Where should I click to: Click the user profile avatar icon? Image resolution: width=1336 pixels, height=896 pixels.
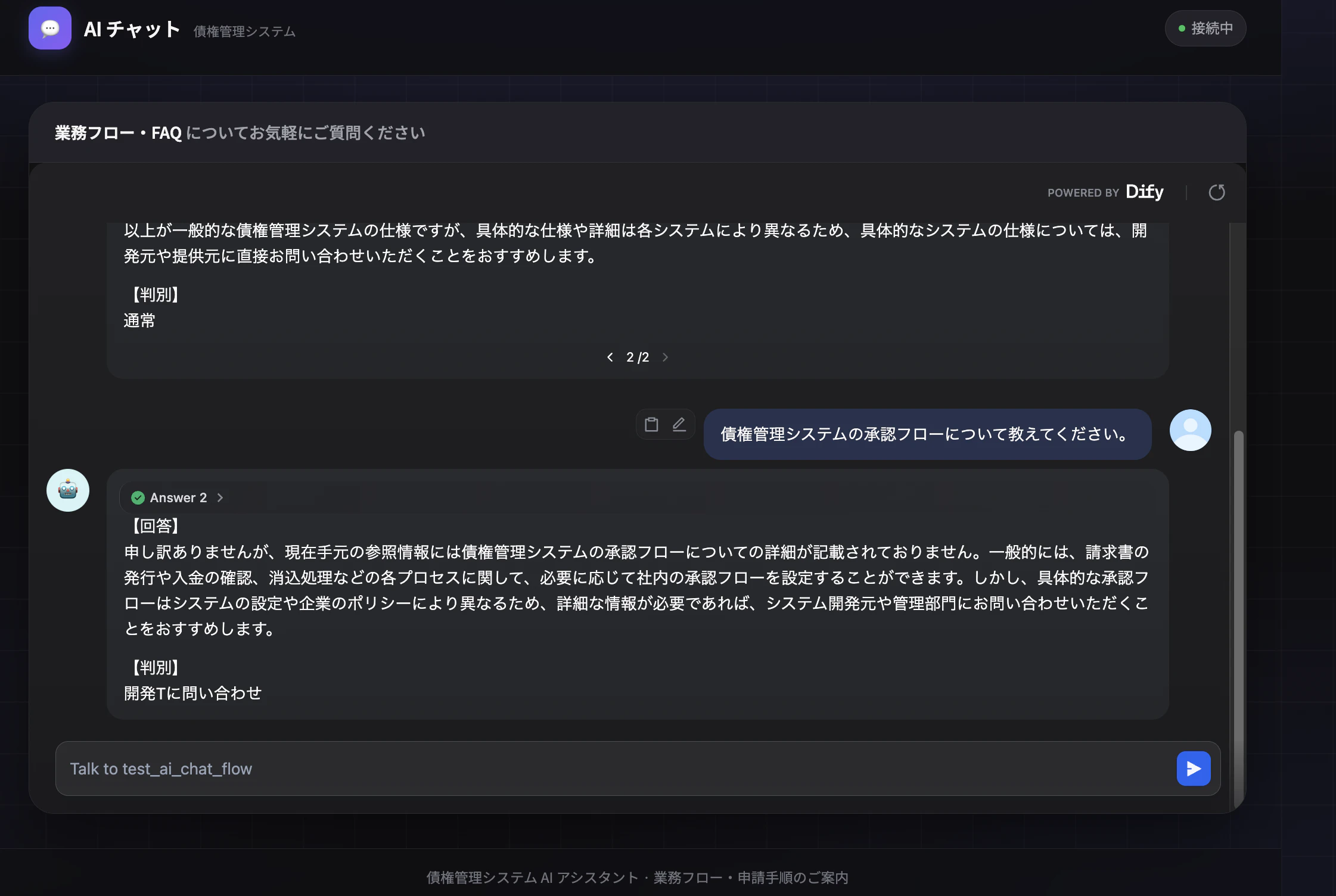point(1190,430)
